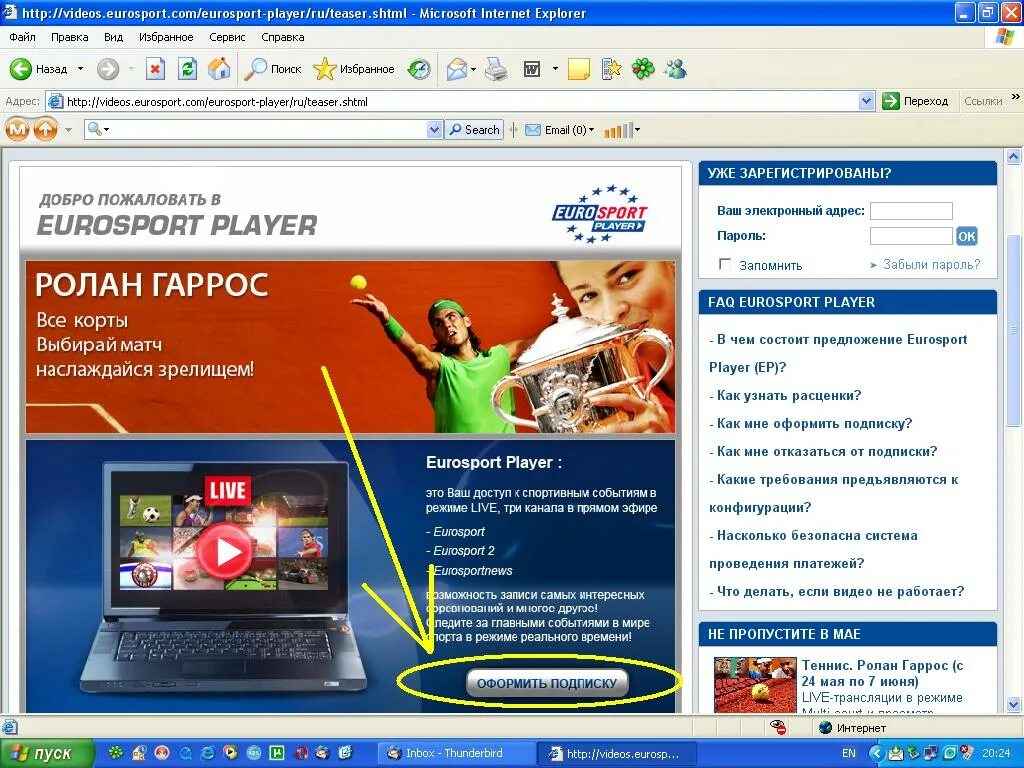The width and height of the screenshot is (1024, 768).
Task: Open the Справка menu
Action: tap(283, 37)
